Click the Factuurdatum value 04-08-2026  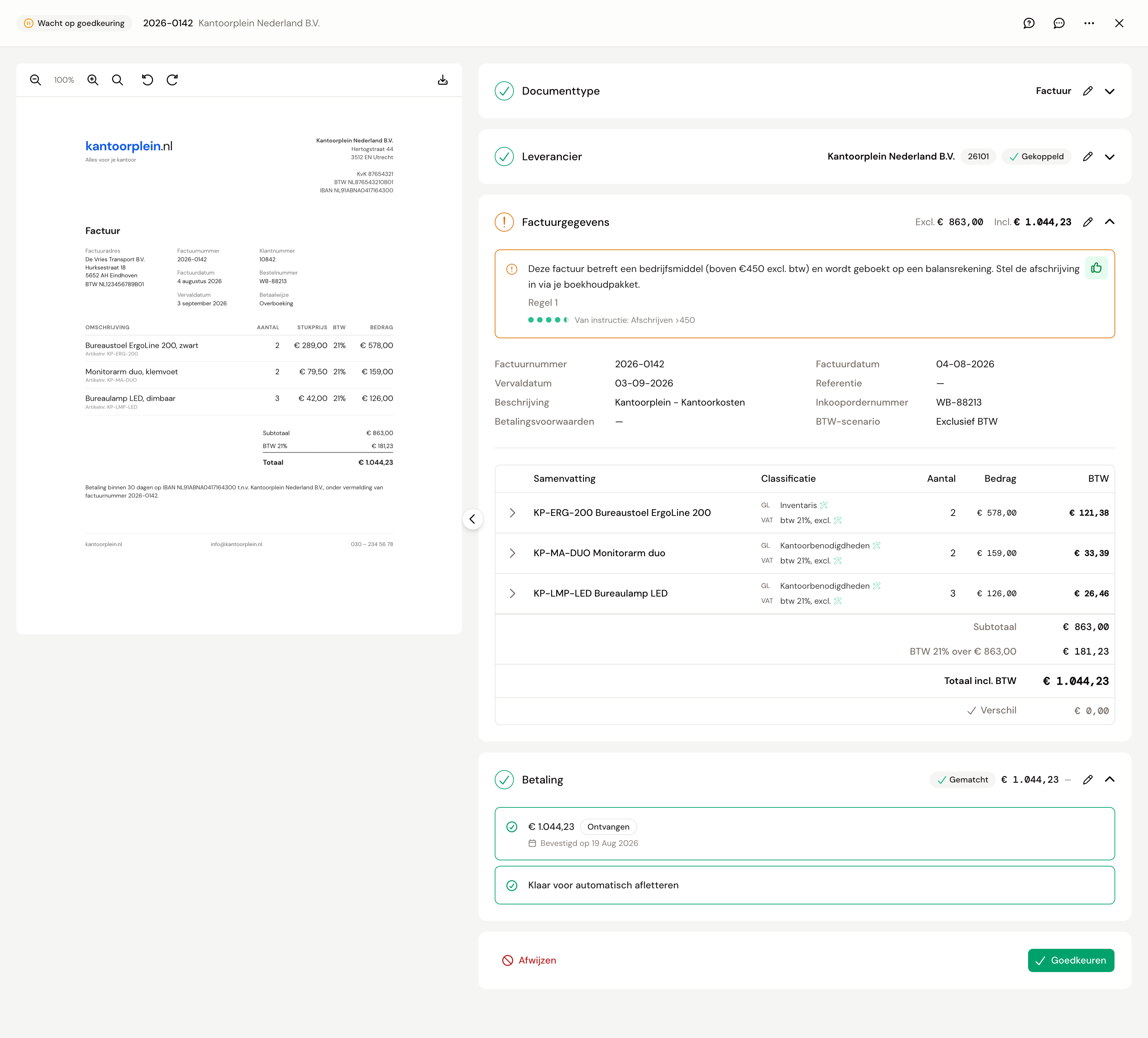click(x=965, y=364)
